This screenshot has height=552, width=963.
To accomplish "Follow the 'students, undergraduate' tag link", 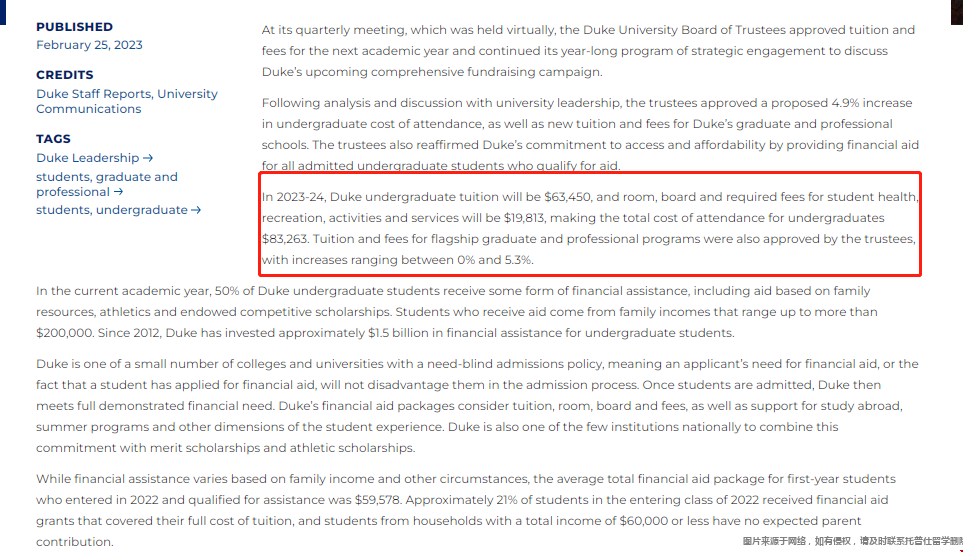I will tap(112, 210).
